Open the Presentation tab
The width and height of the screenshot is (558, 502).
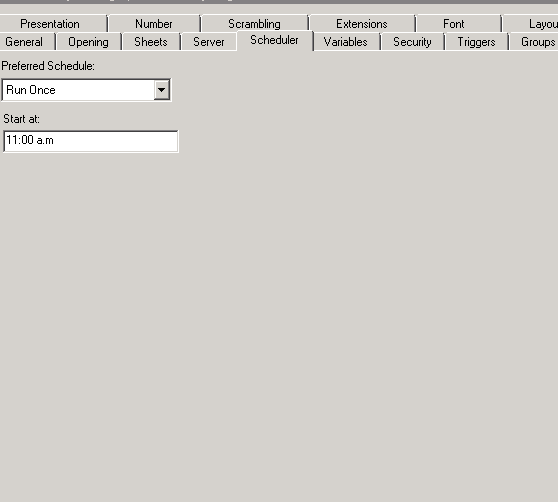[50, 24]
